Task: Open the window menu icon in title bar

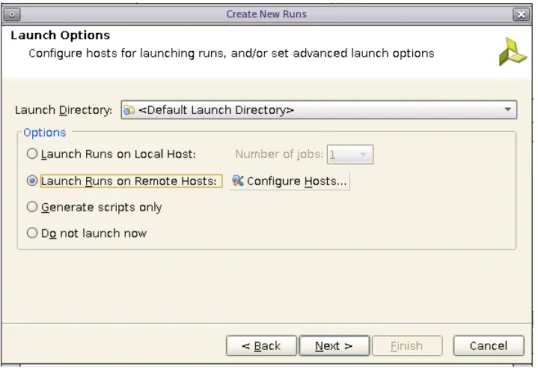Action: tap(12, 14)
